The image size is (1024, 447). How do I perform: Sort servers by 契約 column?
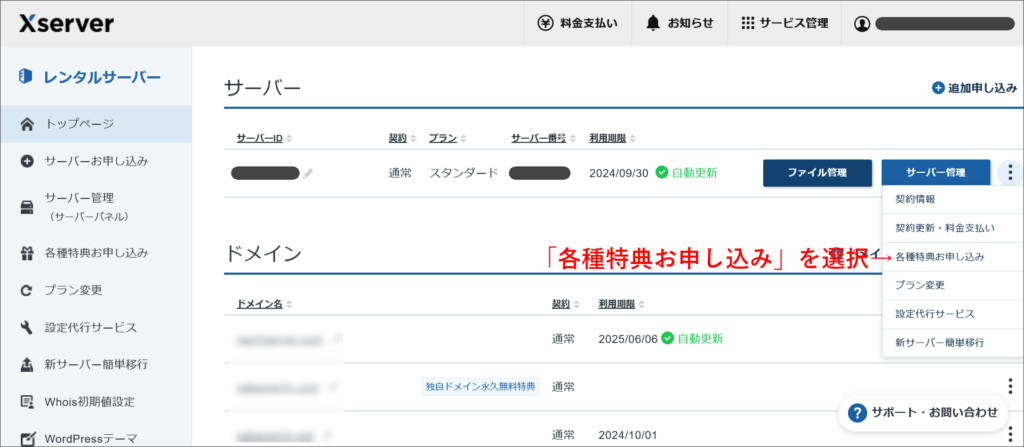pyautogui.click(x=401, y=139)
